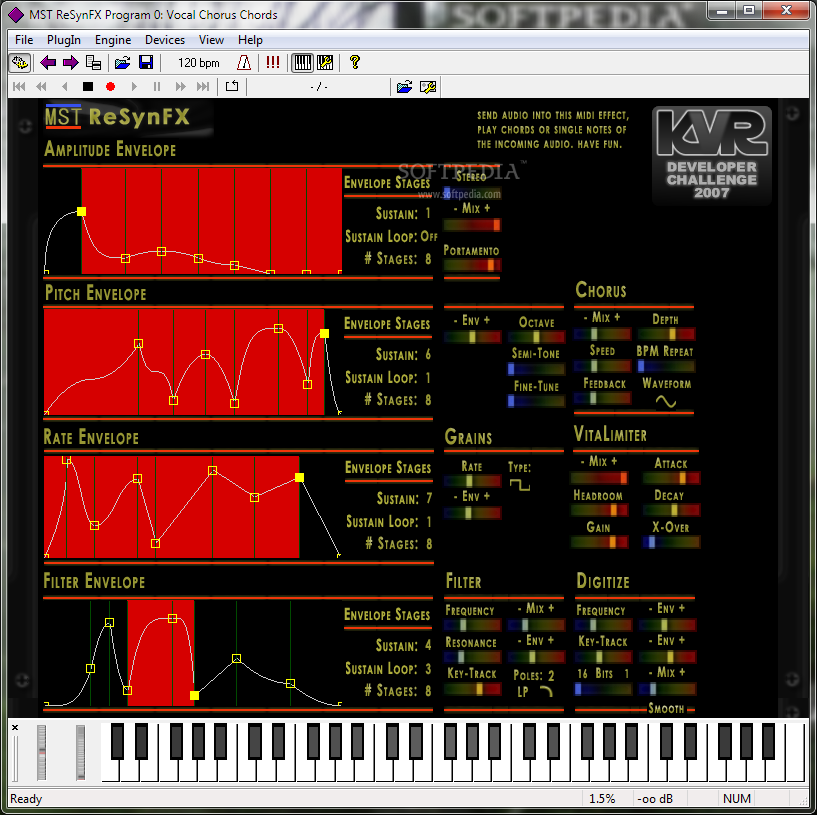Toggle the metronome icon
Viewport: 817px width, 815px height.
coord(244,63)
